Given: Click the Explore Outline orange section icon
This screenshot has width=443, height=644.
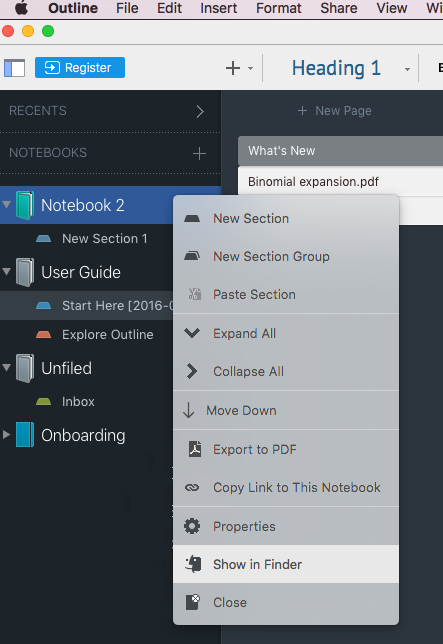Looking at the screenshot, I should (44, 335).
